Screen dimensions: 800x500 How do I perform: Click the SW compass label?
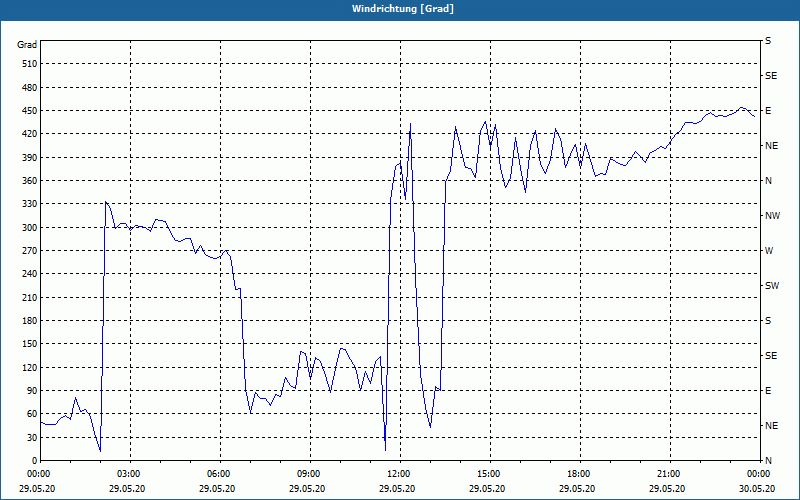(772, 286)
